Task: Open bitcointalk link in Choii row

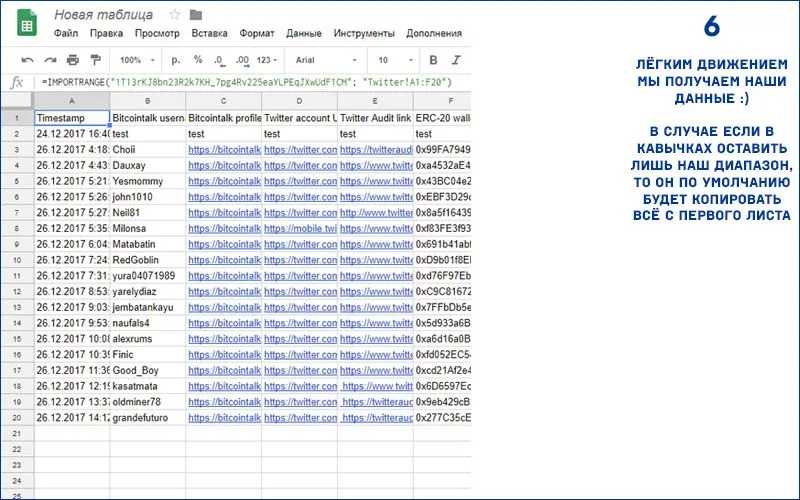Action: pos(224,149)
